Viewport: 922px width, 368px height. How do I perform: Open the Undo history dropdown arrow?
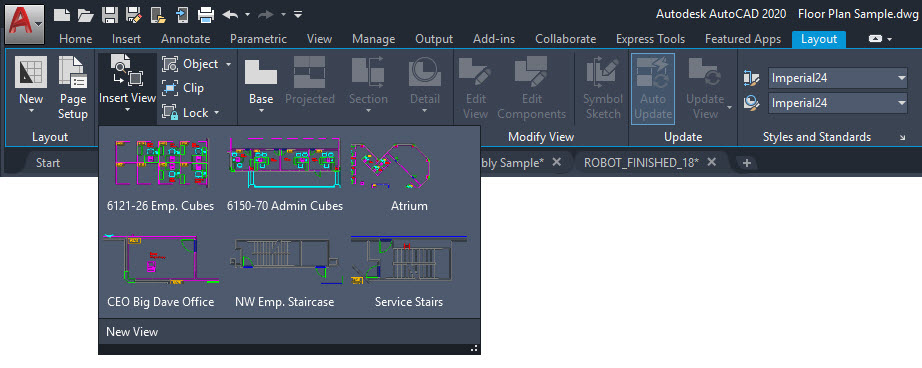248,14
